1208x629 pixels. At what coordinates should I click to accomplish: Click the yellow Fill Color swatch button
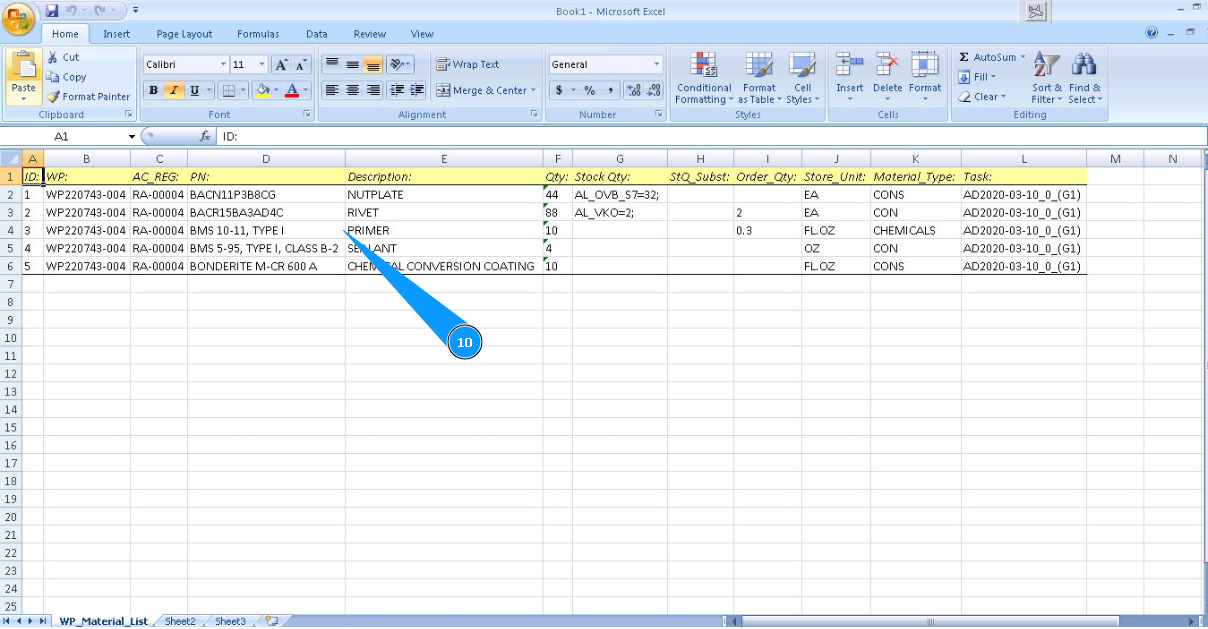click(262, 90)
